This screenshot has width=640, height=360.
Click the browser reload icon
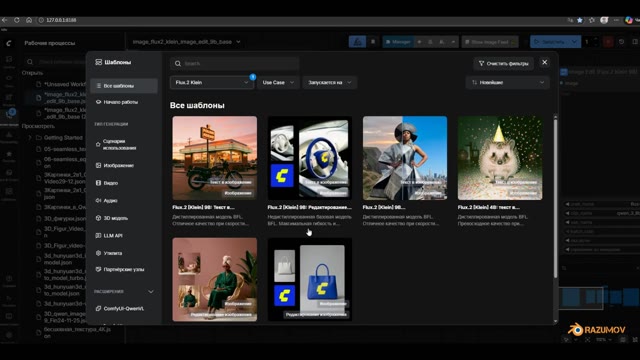point(17,20)
